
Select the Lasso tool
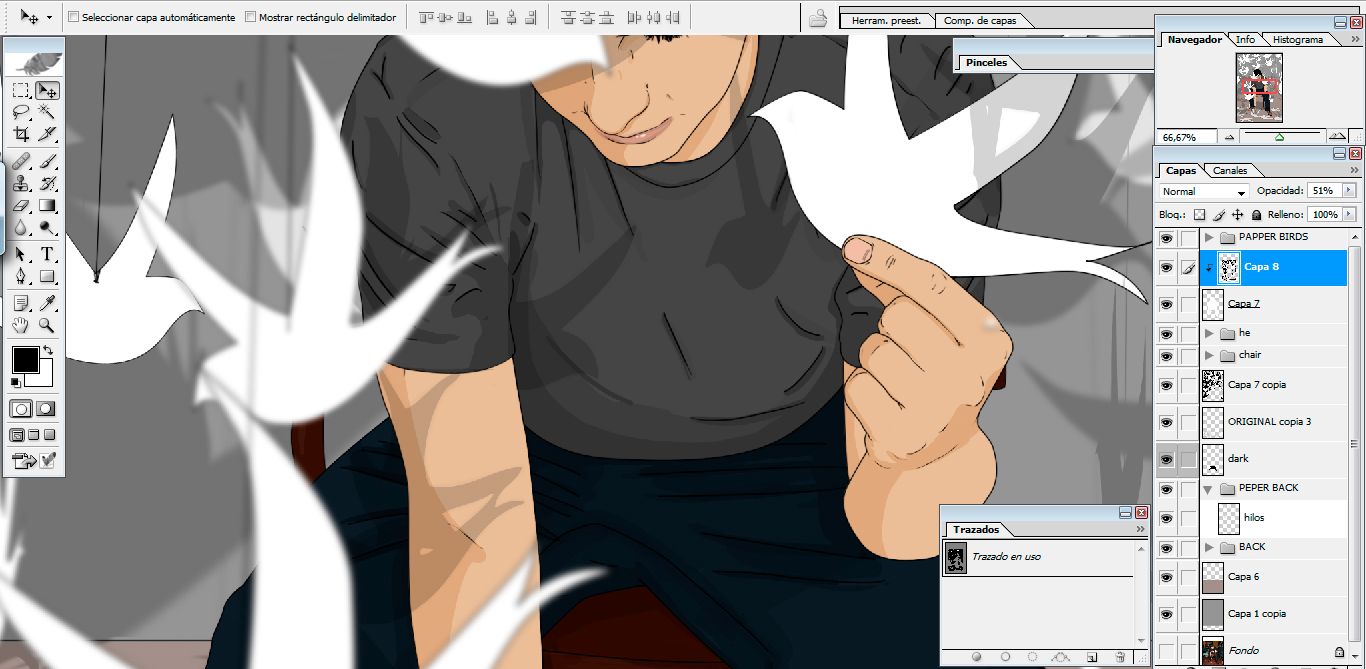21,112
